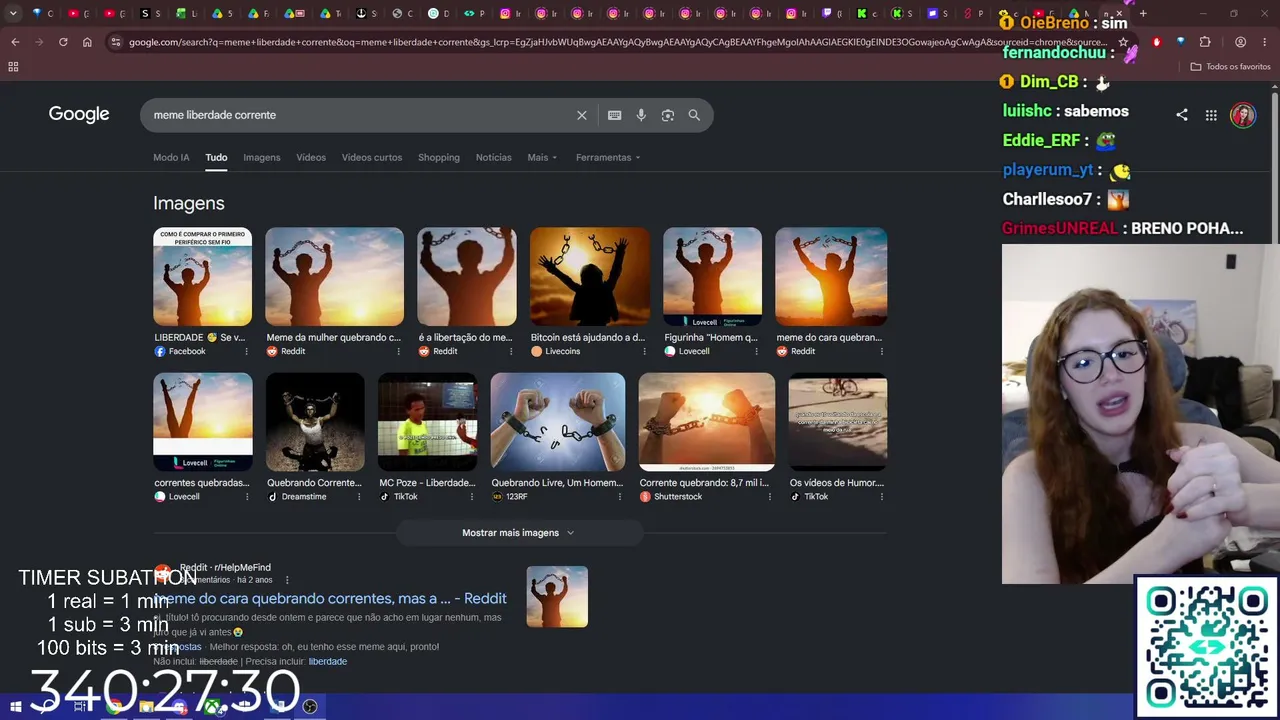Open the Xbox app from the taskbar
The width and height of the screenshot is (1280, 720).
[x=213, y=707]
